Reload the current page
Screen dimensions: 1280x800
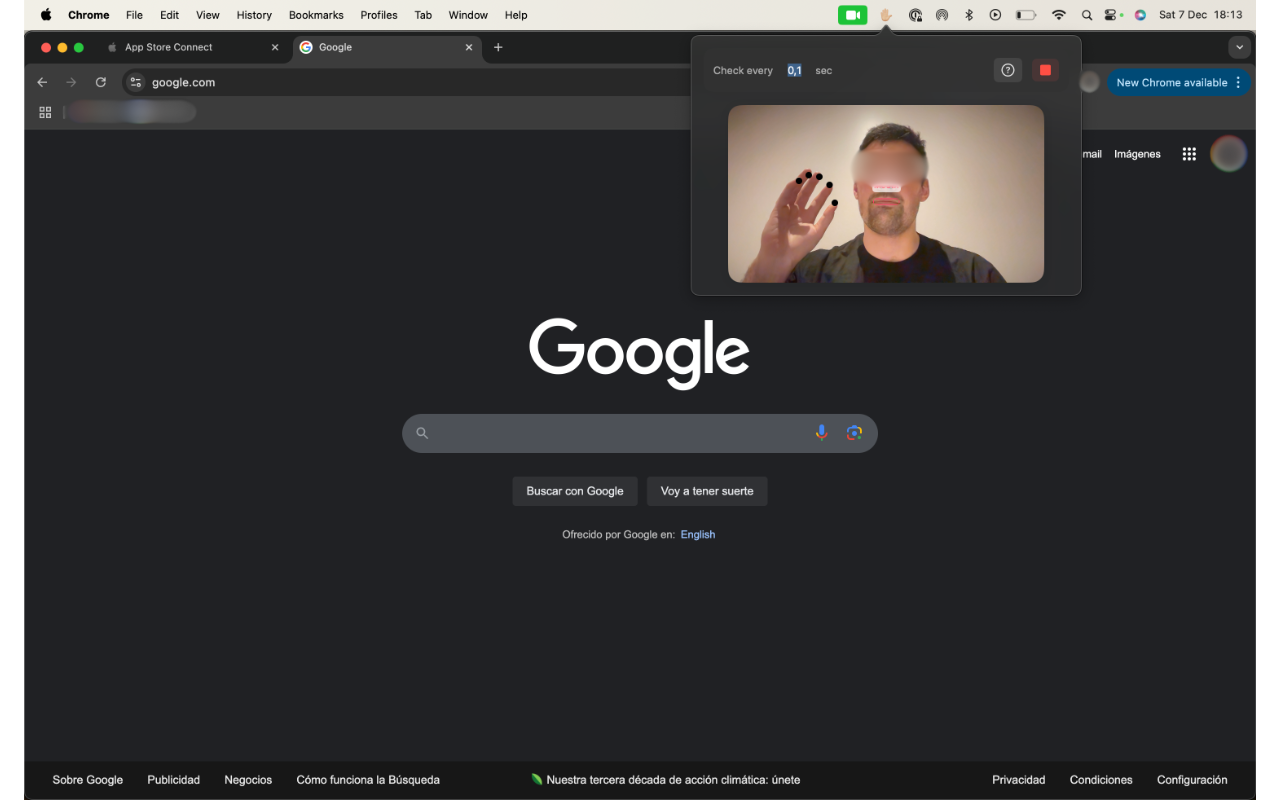(x=100, y=82)
